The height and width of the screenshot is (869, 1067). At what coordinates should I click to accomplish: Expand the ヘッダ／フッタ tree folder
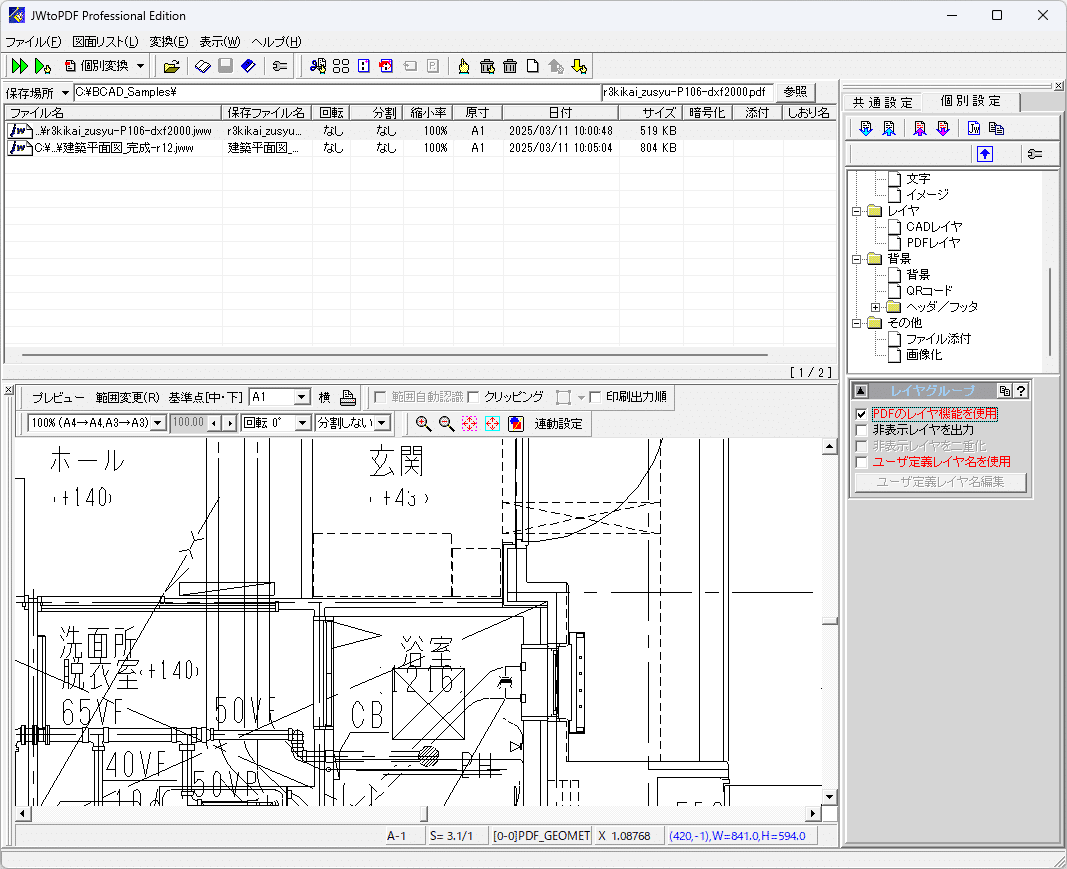875,307
